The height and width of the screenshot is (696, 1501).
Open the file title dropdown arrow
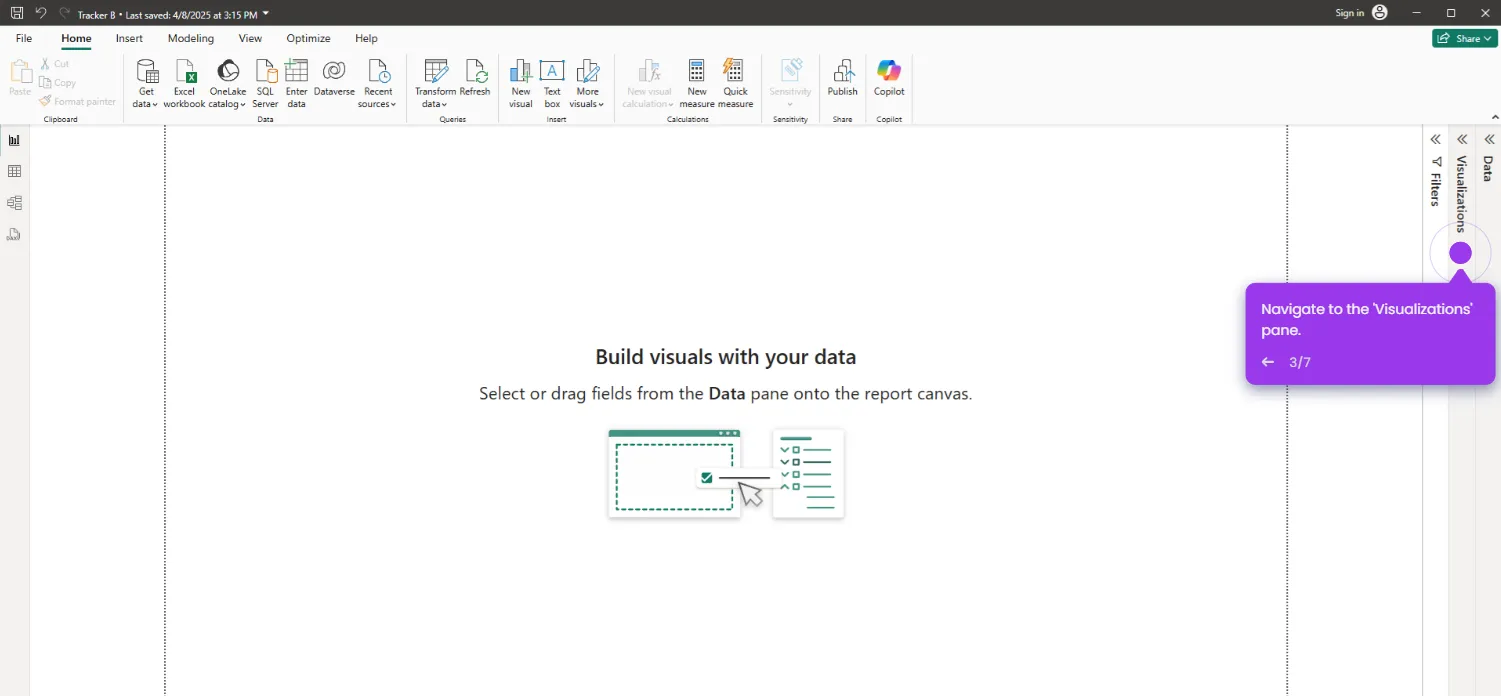[x=266, y=13]
